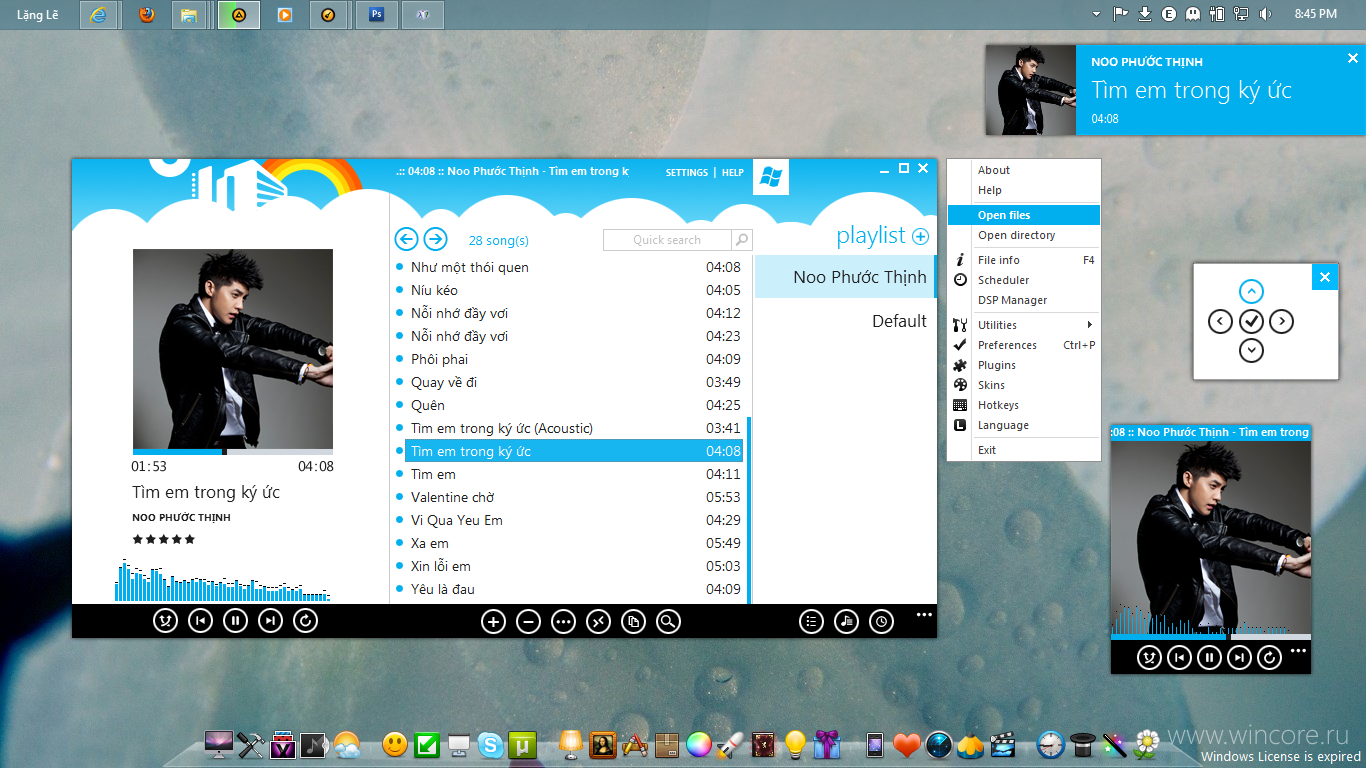Click the album art in the main player
This screenshot has width=1366, height=768.
233,349
